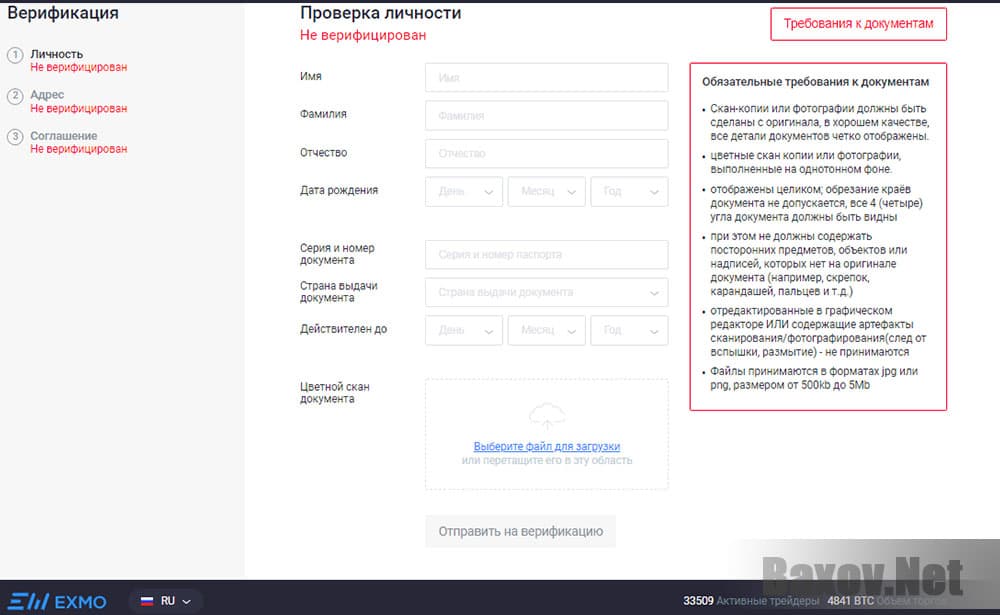The width and height of the screenshot is (1000, 615).
Task: Open the Страна выдачи документа dropdown
Action: click(x=547, y=292)
